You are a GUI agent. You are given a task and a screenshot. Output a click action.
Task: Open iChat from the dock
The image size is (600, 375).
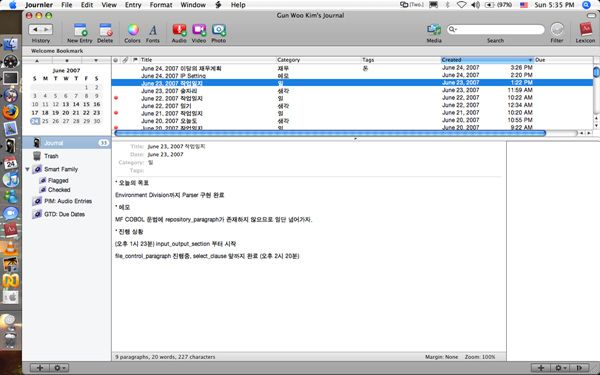pos(10,214)
